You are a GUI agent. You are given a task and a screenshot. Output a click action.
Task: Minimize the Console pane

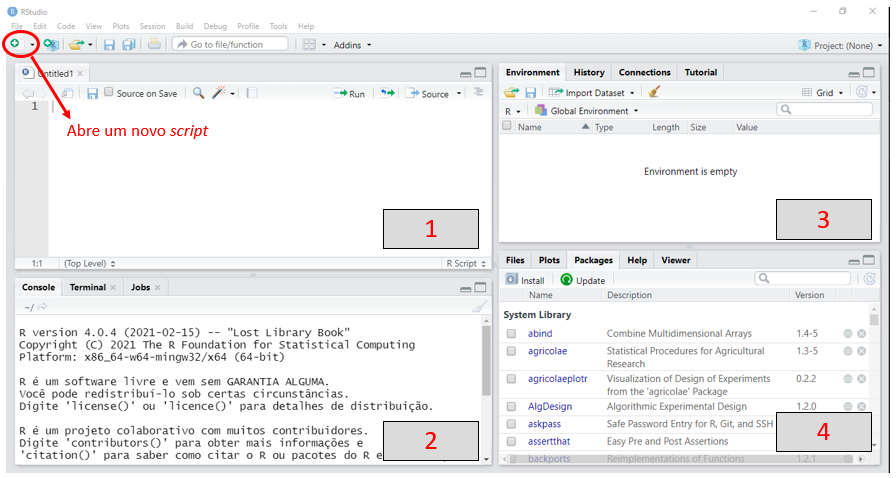tap(466, 289)
